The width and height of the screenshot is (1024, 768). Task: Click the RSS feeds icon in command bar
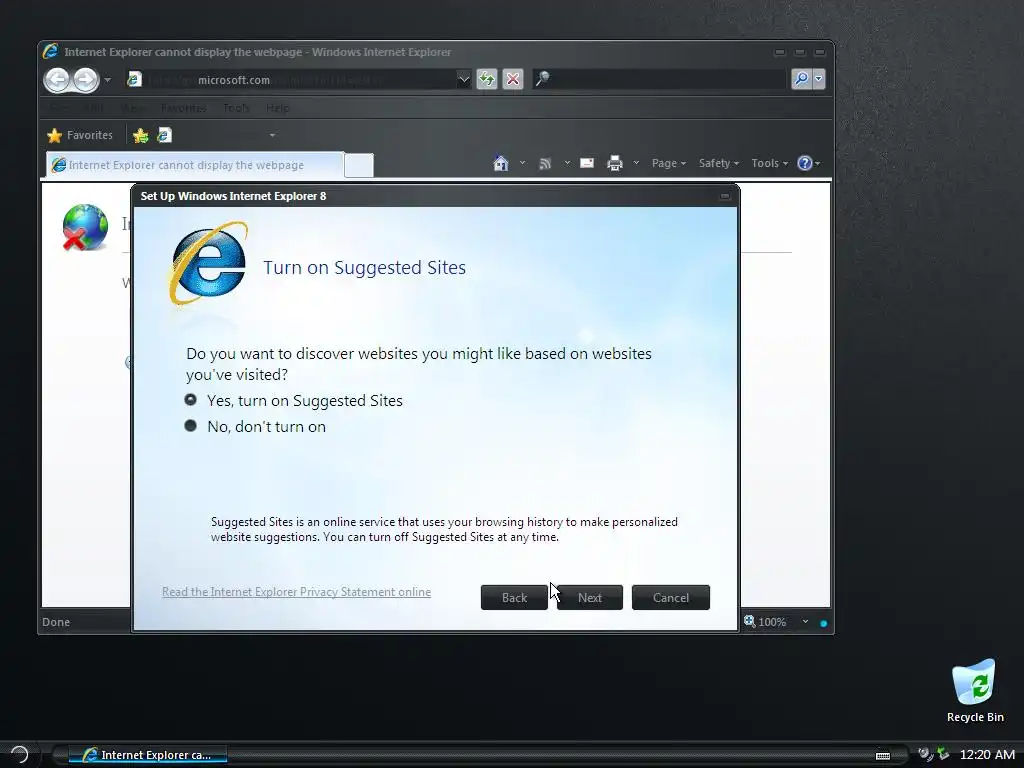point(545,163)
